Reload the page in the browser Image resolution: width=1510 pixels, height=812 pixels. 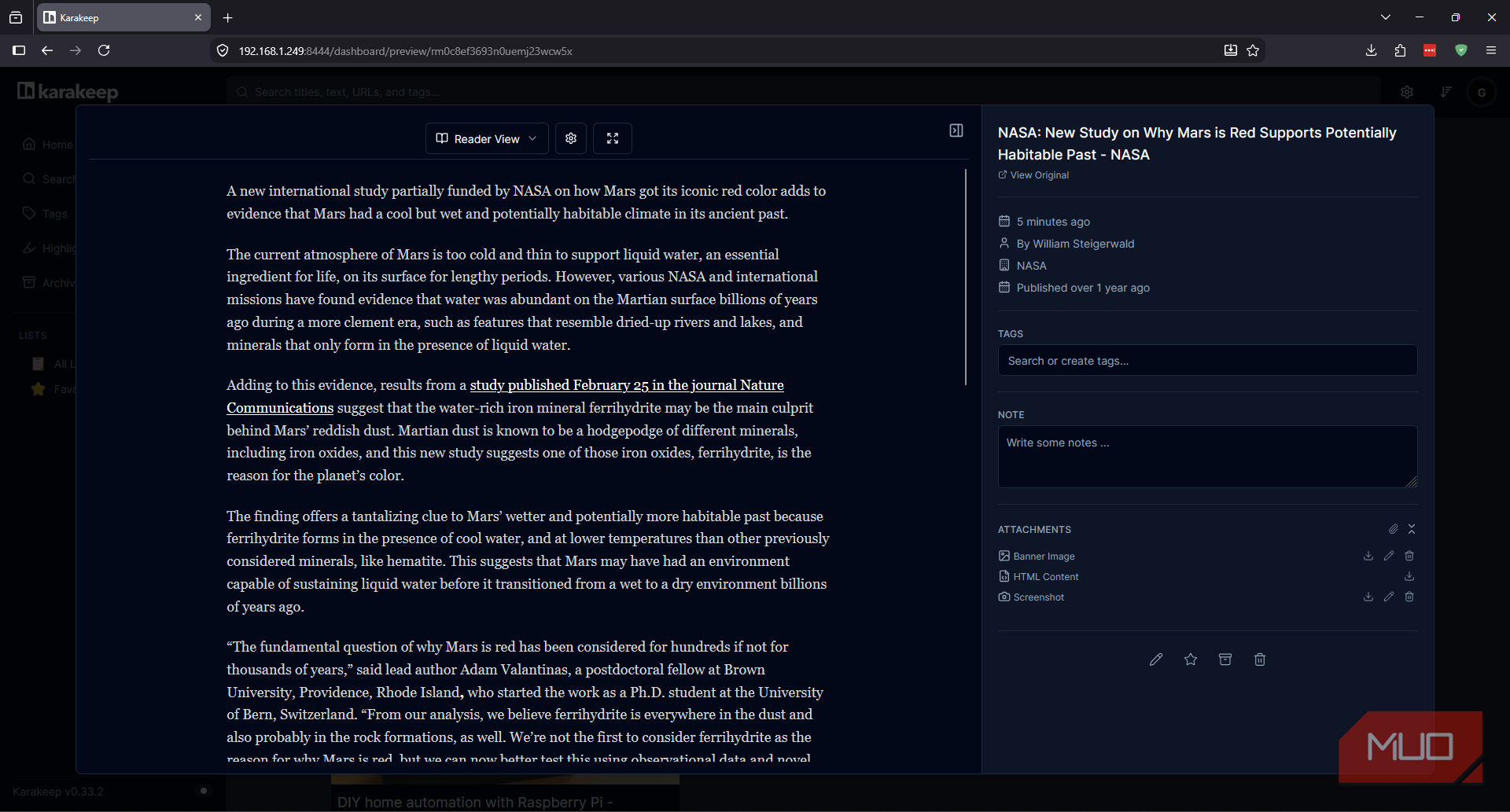104,50
